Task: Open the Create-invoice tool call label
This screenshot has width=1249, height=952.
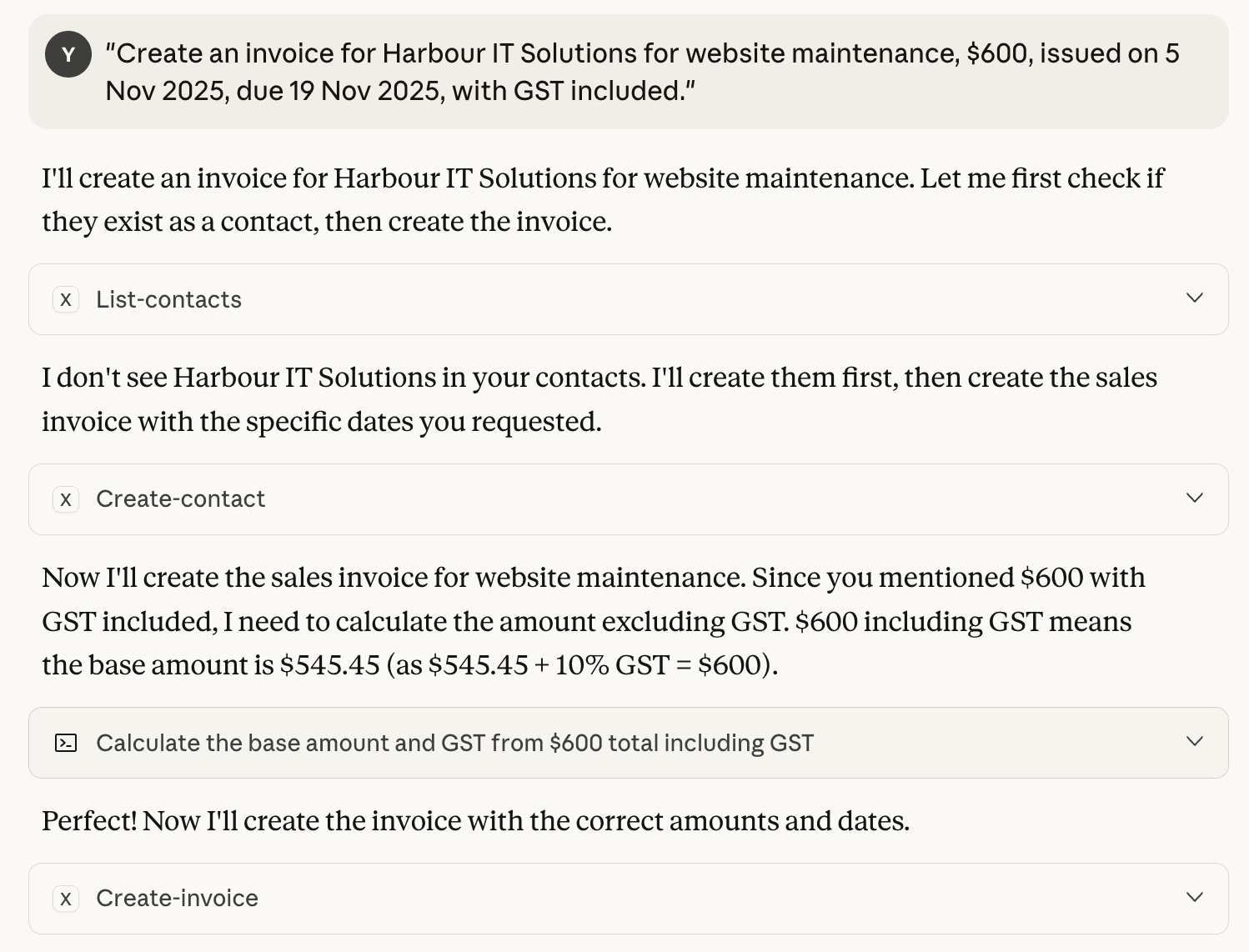Action: (x=177, y=899)
